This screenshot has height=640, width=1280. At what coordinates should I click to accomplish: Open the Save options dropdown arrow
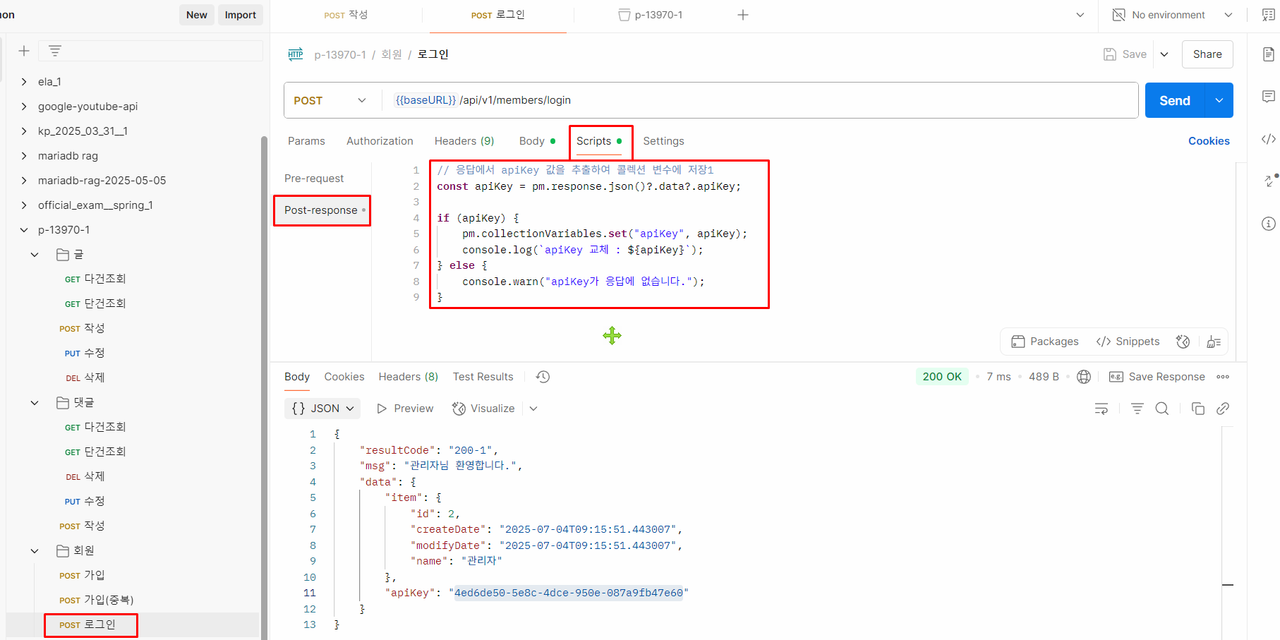[x=1164, y=55]
